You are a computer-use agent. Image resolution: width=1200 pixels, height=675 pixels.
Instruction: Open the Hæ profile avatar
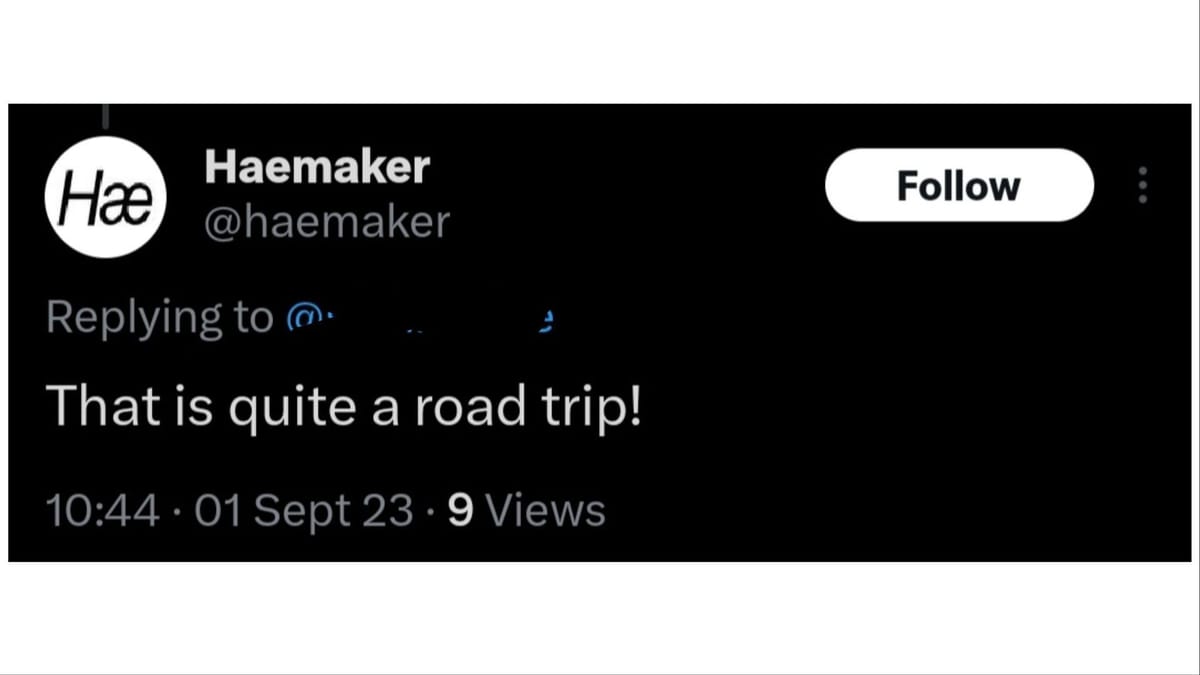tap(104, 197)
